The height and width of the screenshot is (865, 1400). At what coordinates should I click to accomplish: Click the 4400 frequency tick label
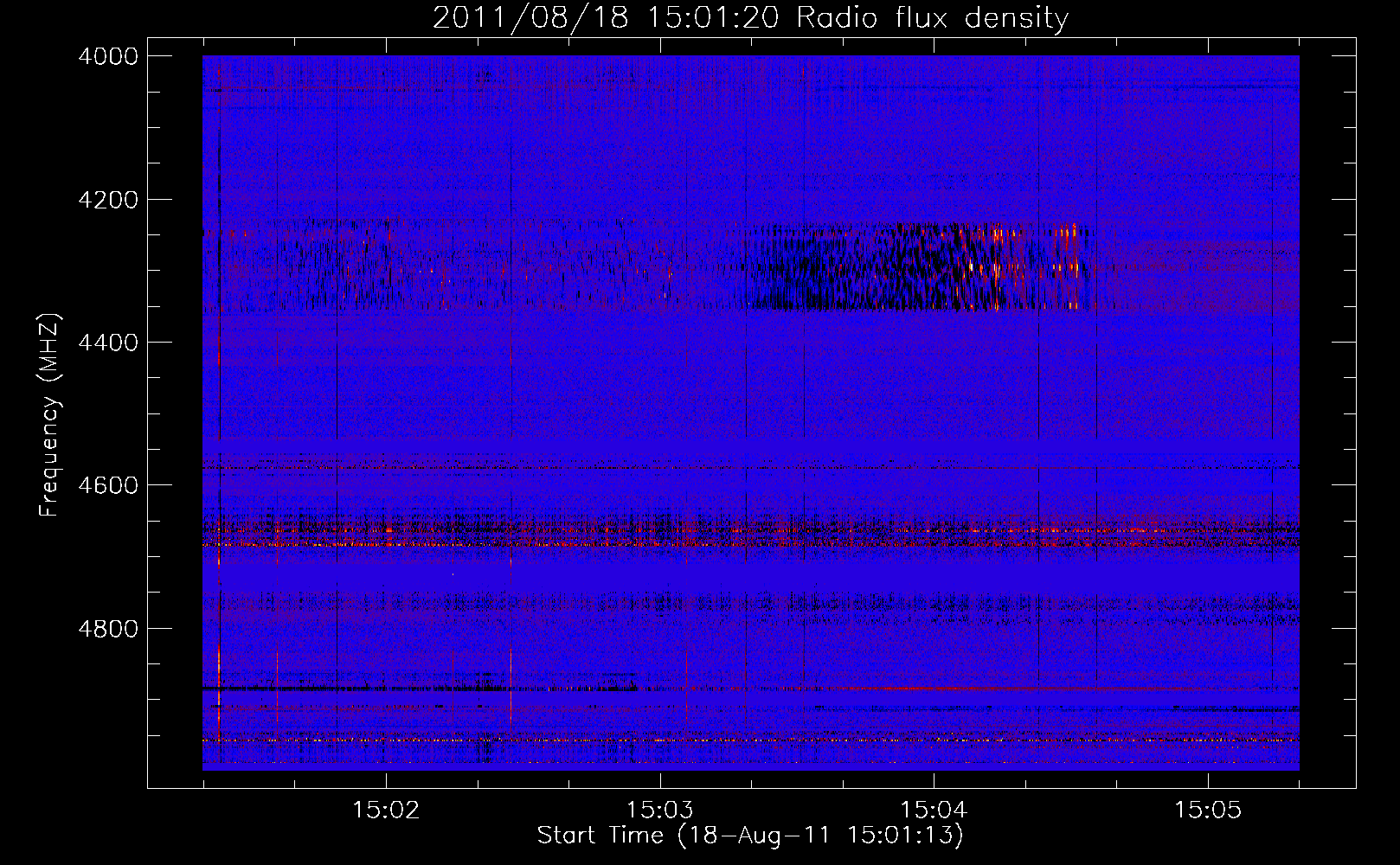pos(108,343)
